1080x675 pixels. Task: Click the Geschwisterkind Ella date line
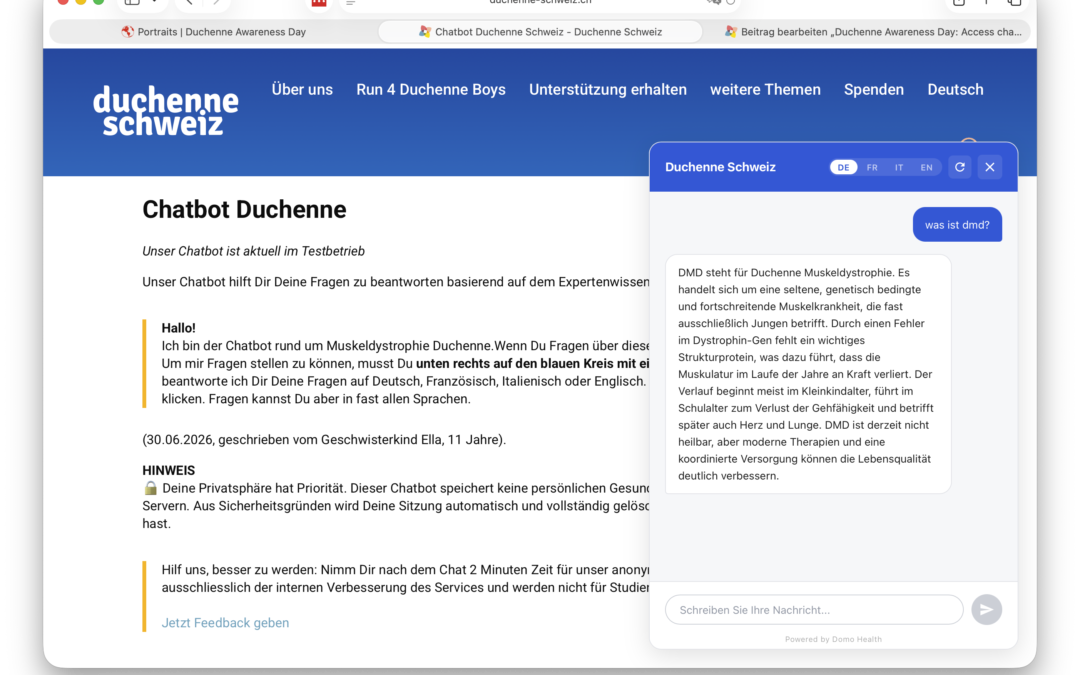[x=324, y=439]
